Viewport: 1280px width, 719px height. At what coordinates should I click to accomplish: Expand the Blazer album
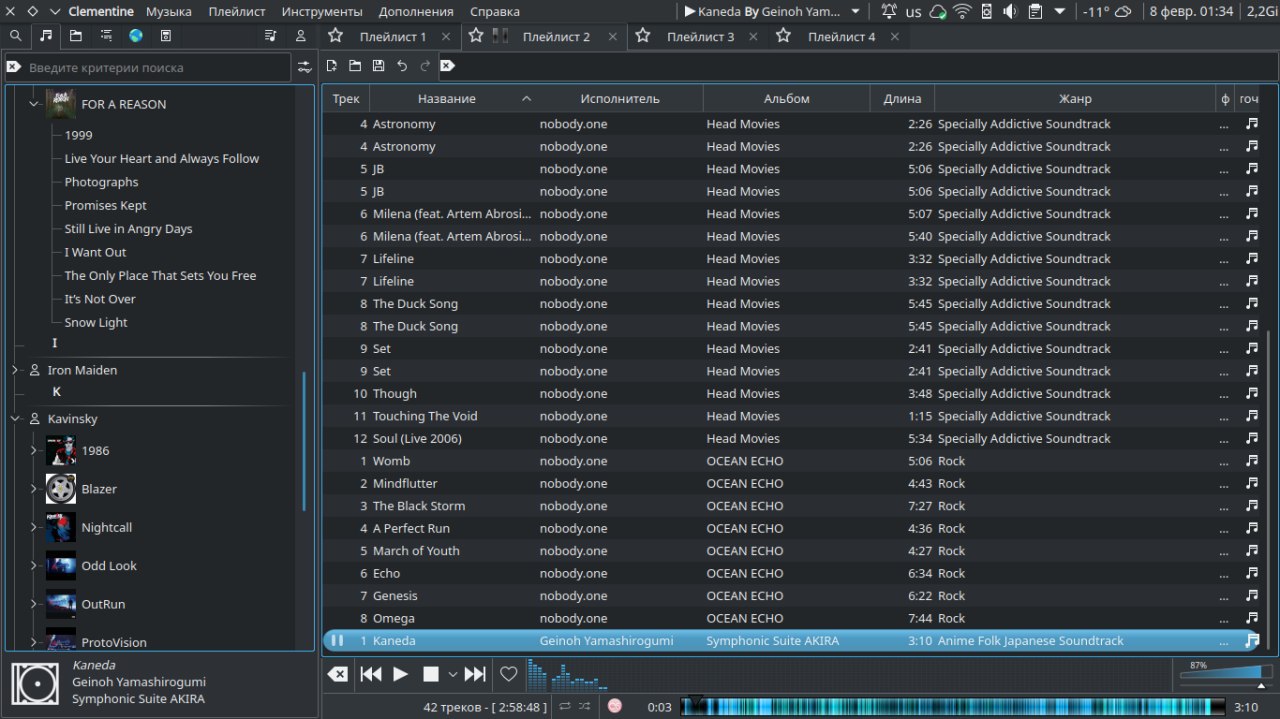(33, 489)
